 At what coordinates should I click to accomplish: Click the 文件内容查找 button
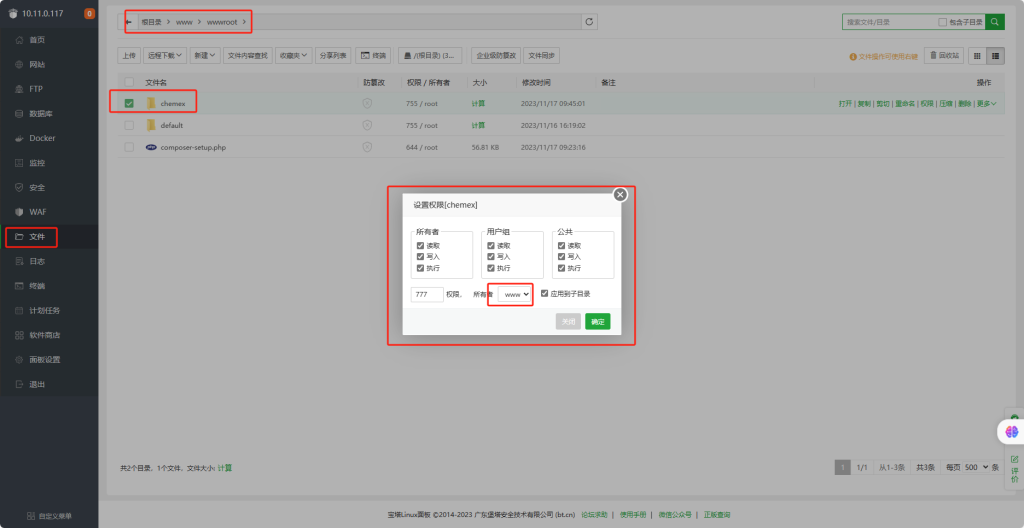click(x=248, y=56)
